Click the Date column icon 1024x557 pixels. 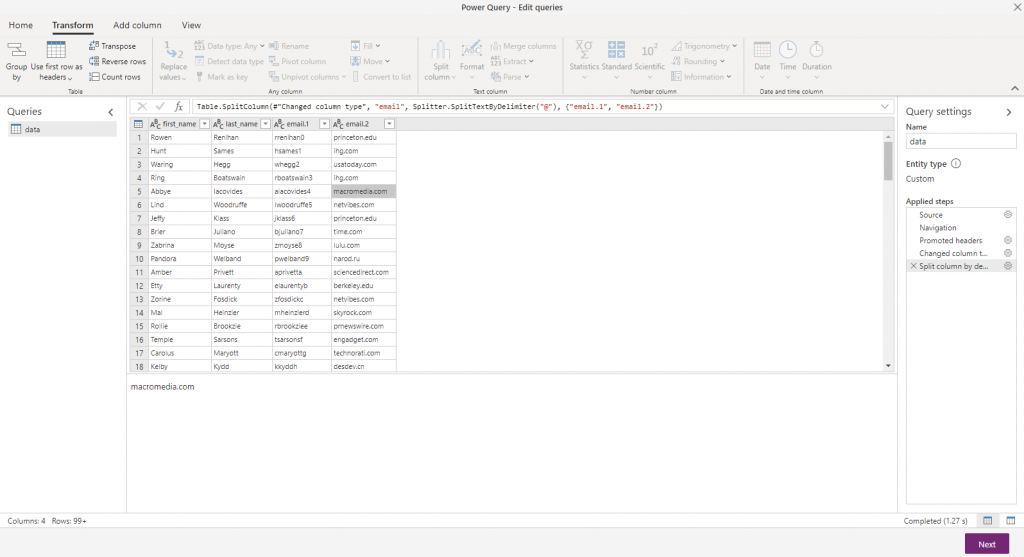pos(762,50)
